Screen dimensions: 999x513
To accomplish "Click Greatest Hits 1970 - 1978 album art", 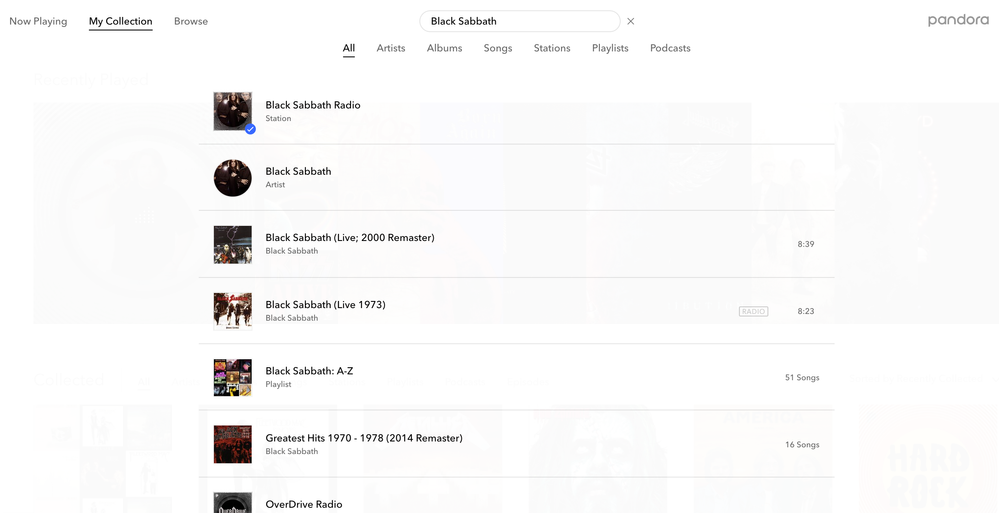I will (x=232, y=444).
